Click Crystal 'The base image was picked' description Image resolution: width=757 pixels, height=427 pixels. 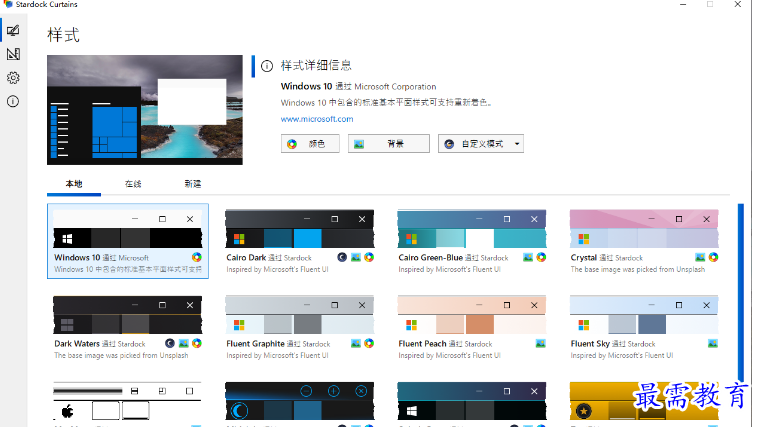pos(637,269)
